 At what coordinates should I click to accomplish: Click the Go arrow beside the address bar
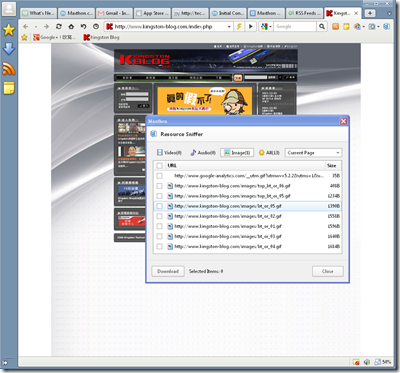pyautogui.click(x=251, y=27)
